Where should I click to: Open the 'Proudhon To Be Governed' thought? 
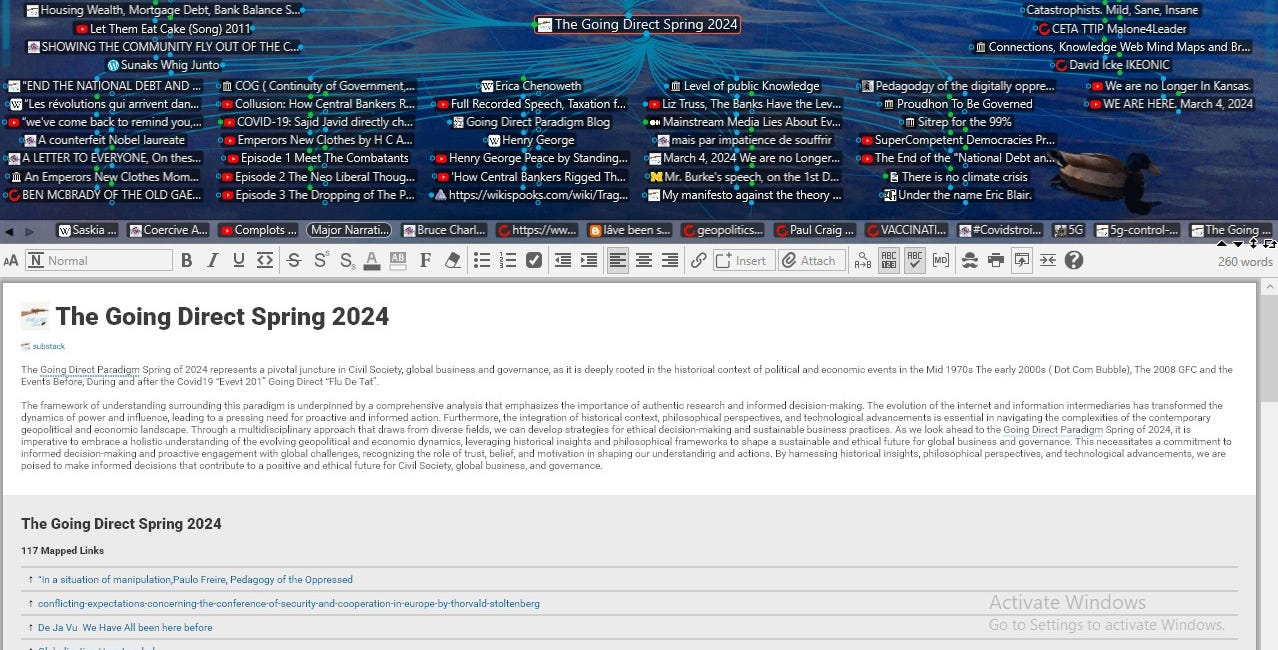(957, 104)
